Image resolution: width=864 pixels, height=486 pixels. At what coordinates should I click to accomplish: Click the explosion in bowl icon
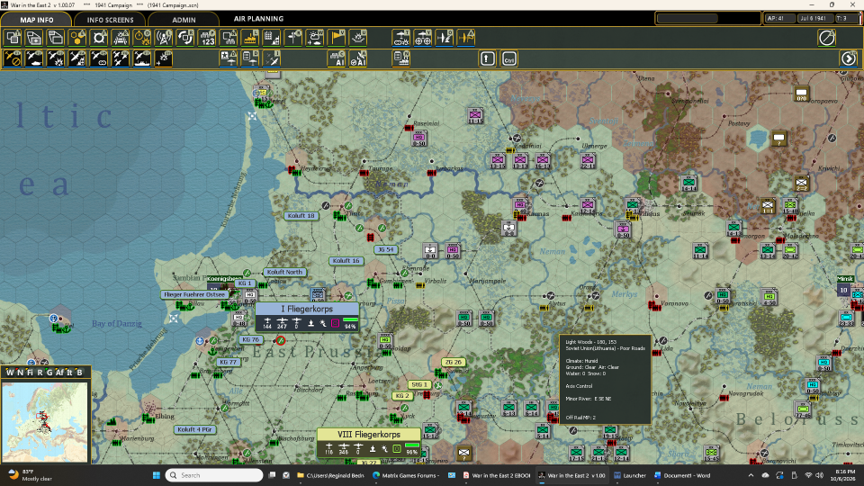(358, 38)
